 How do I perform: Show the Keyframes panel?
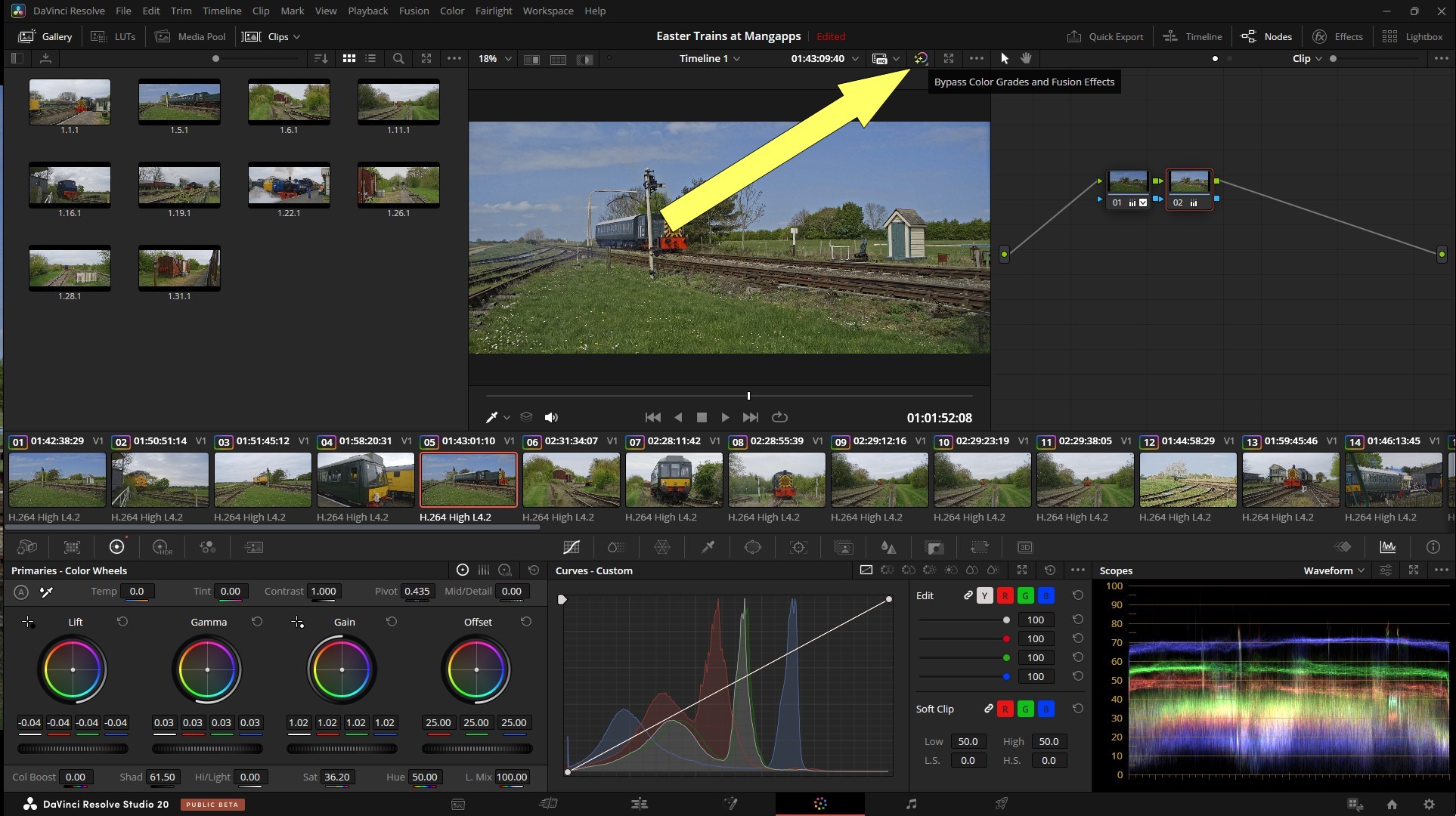click(1343, 547)
